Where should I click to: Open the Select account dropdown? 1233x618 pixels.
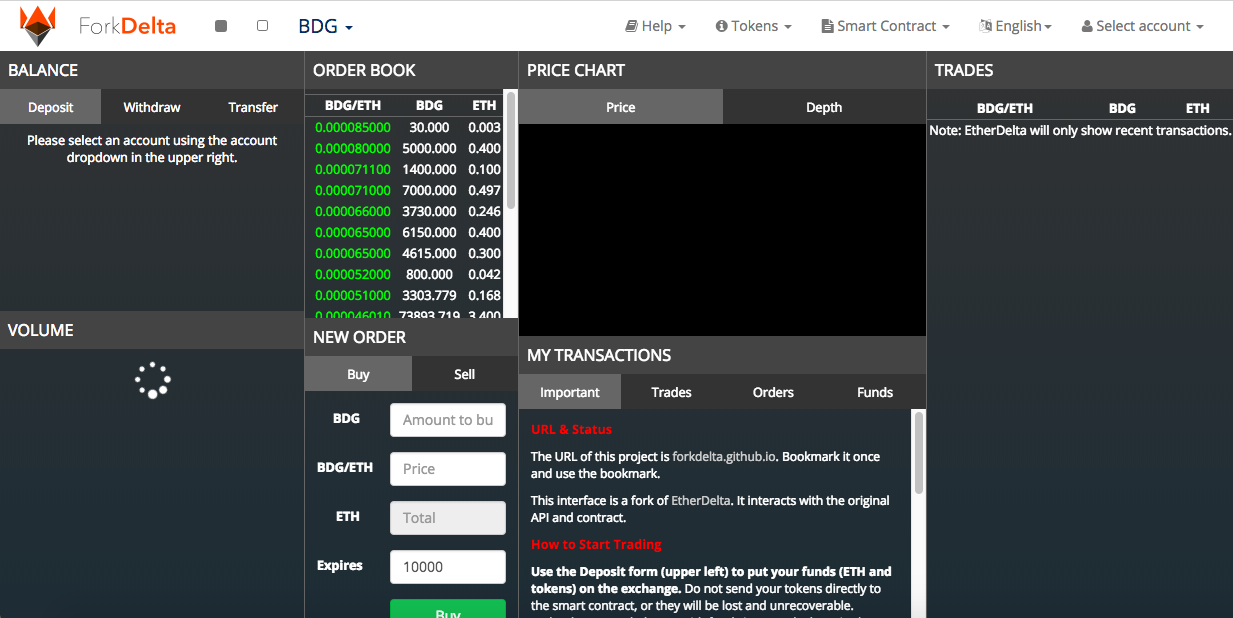point(1142,26)
